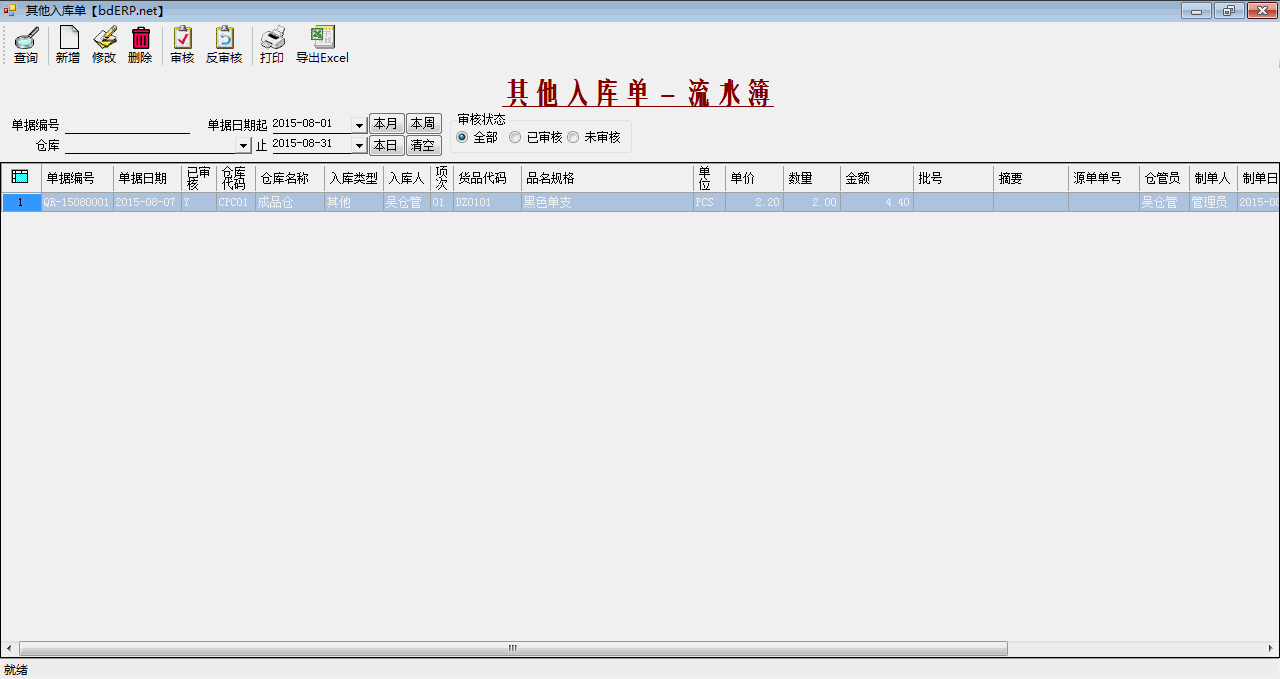The height and width of the screenshot is (679, 1280).
Task: Click the 摘要 column header
Action: pos(1031,178)
